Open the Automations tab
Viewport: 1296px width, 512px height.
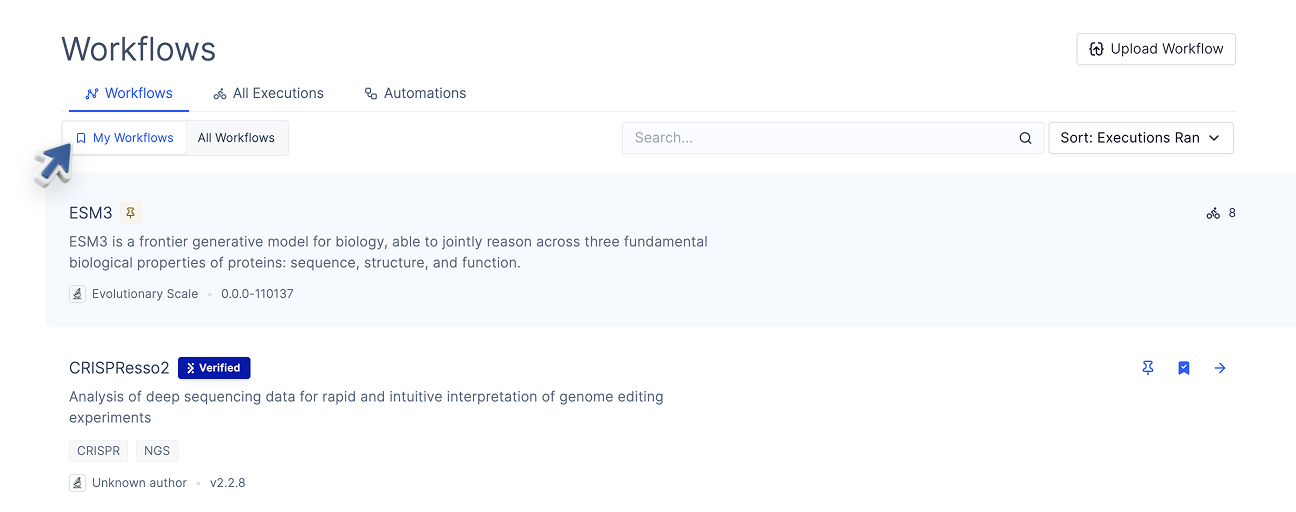(x=414, y=93)
